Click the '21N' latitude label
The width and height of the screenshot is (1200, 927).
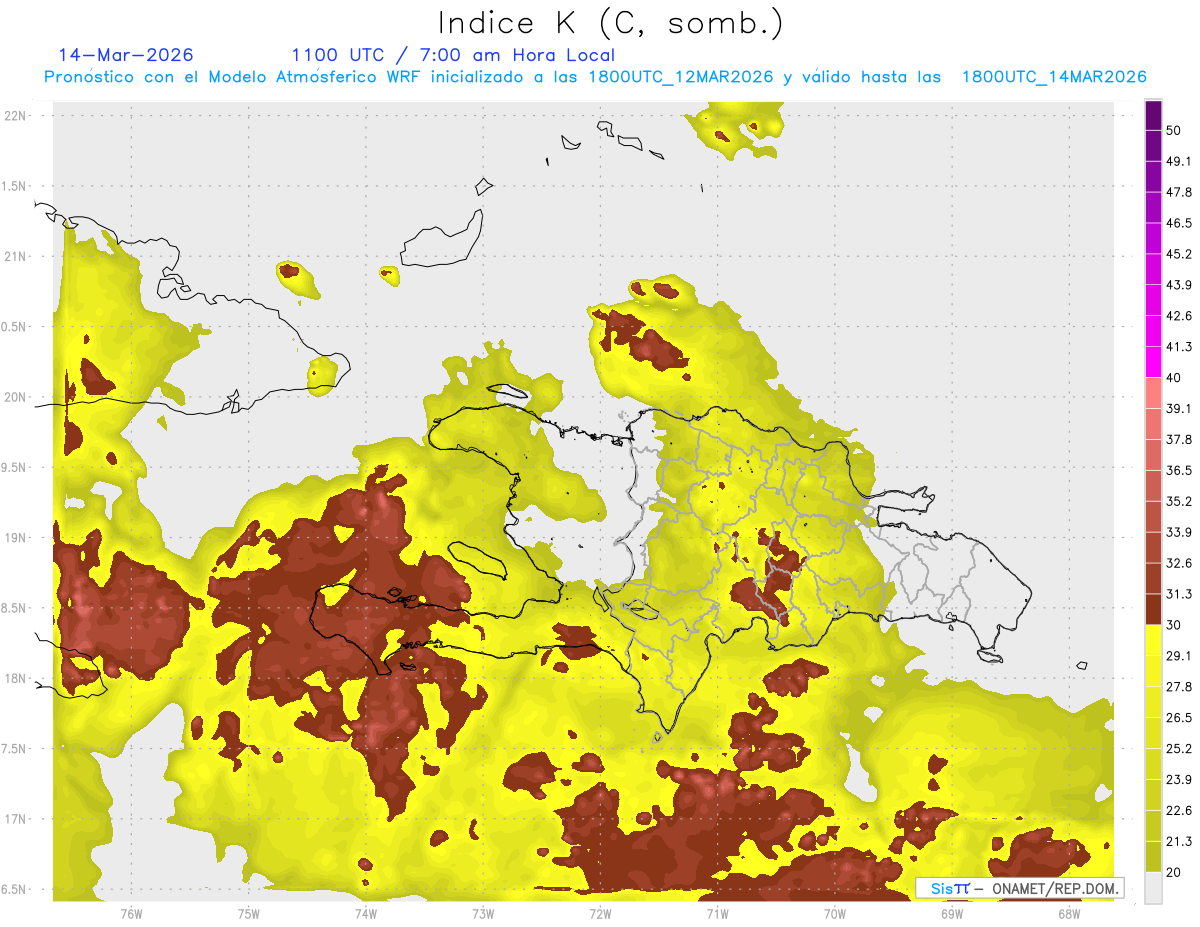tap(16, 256)
